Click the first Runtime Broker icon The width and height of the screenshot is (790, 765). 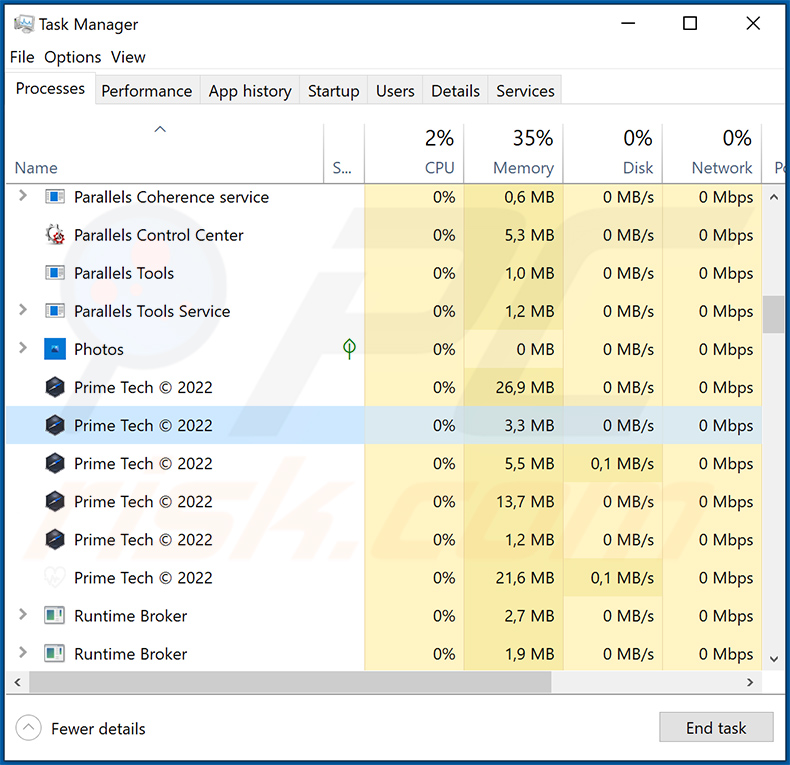pos(55,616)
